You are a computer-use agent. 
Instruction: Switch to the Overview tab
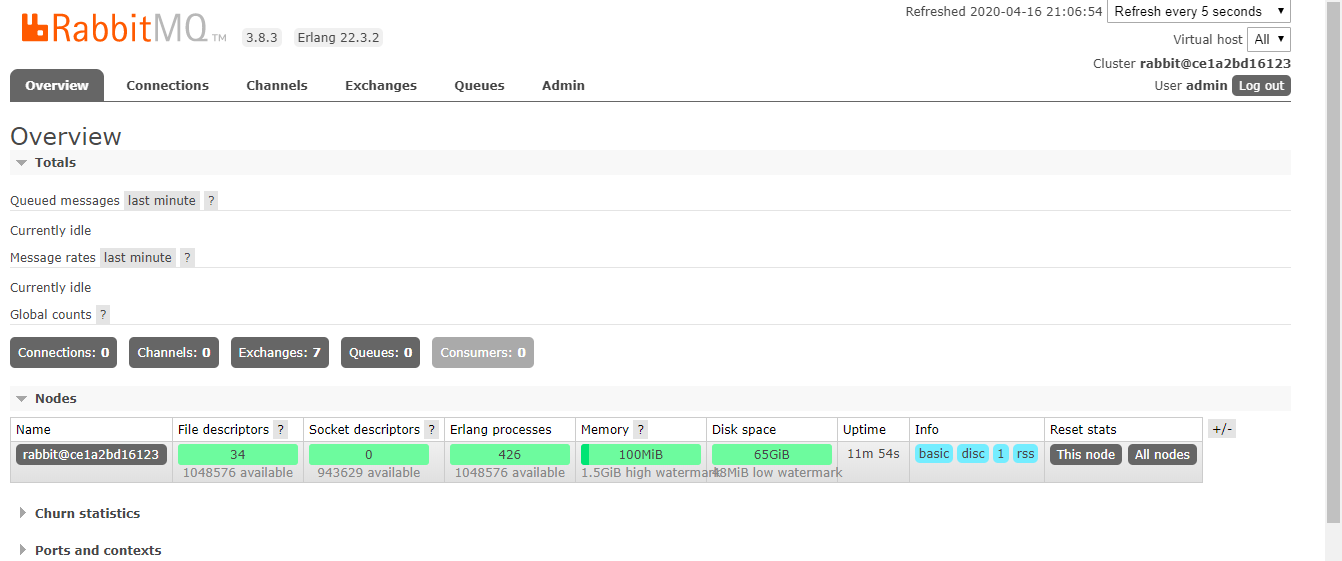tap(57, 85)
